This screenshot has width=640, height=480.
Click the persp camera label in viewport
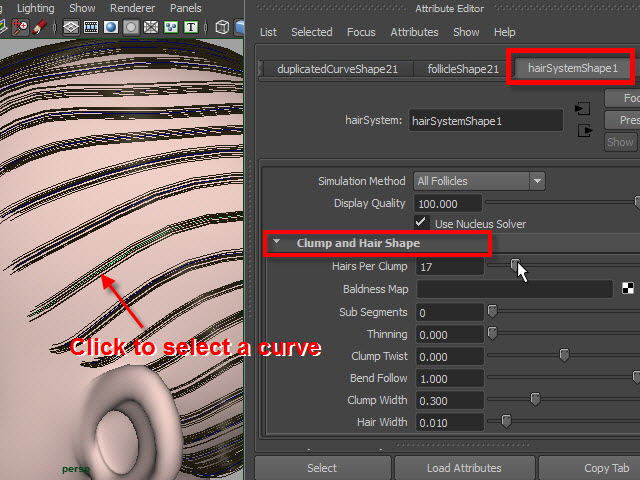tap(76, 469)
